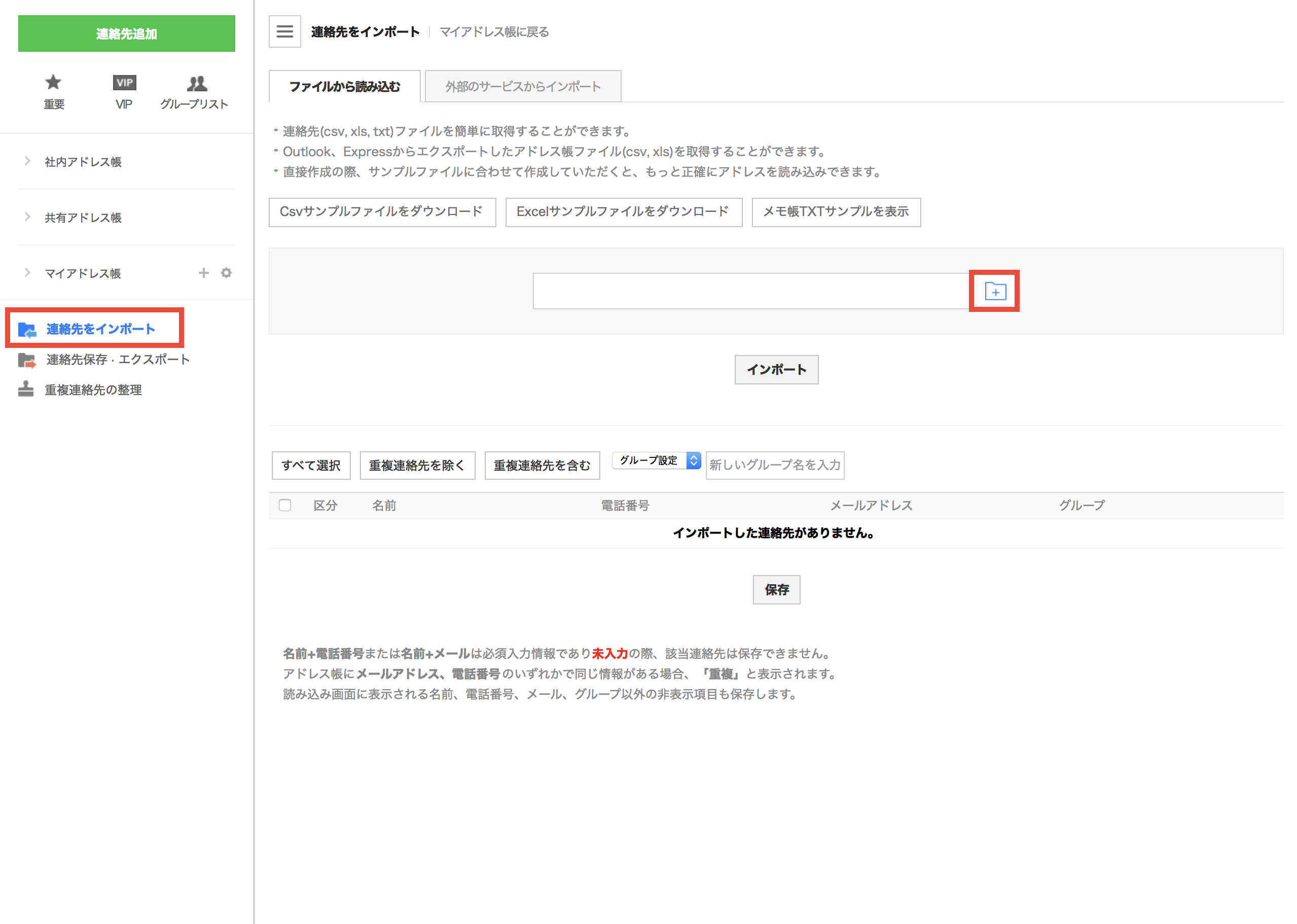Click Csvサンプルファイルをダウンロード button
This screenshot has height=924, width=1297.
[382, 211]
